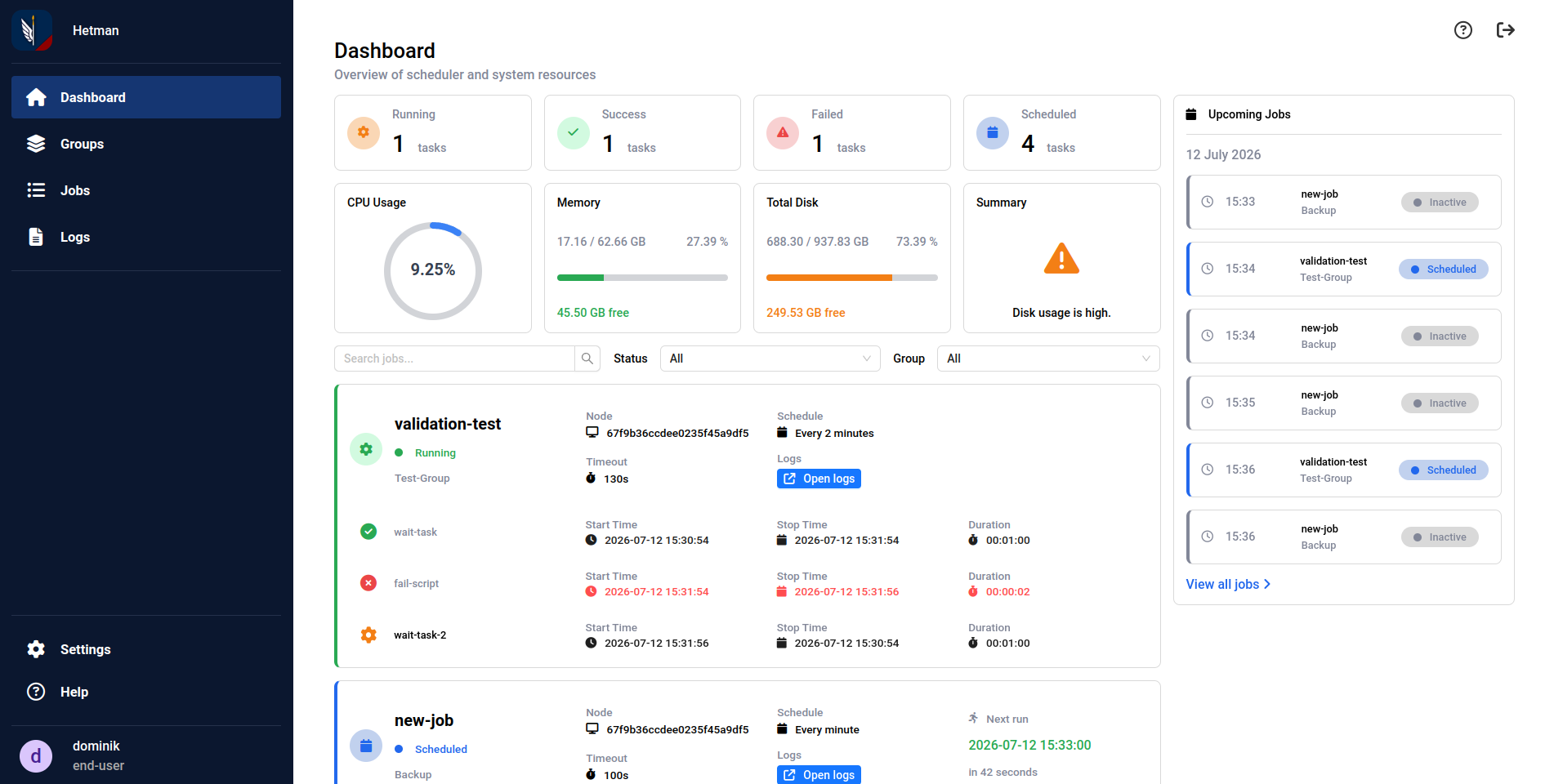Click clock icon of 15:33 job

tap(1208, 202)
